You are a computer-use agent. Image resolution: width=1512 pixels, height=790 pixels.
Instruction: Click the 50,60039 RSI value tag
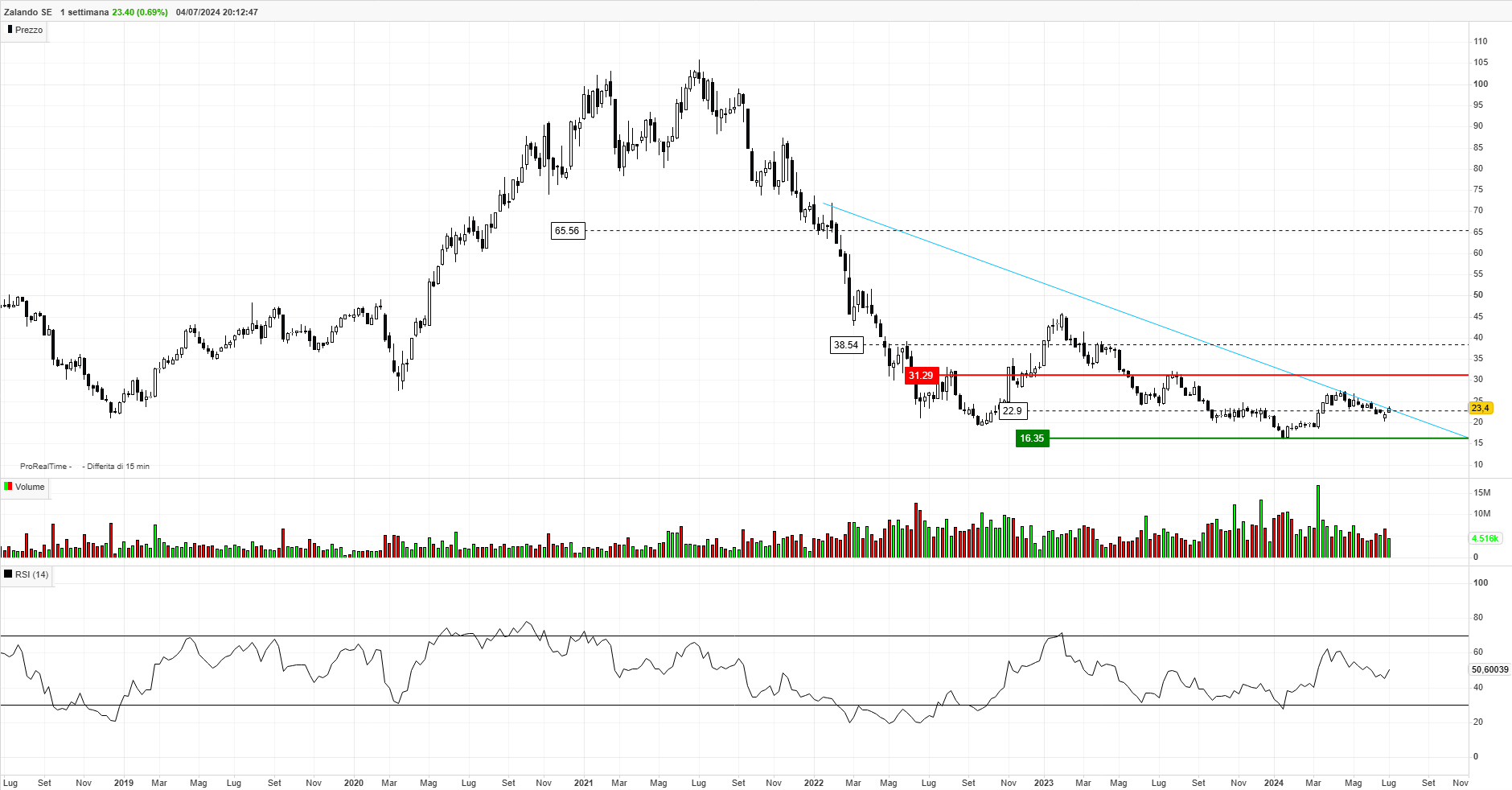(1489, 669)
